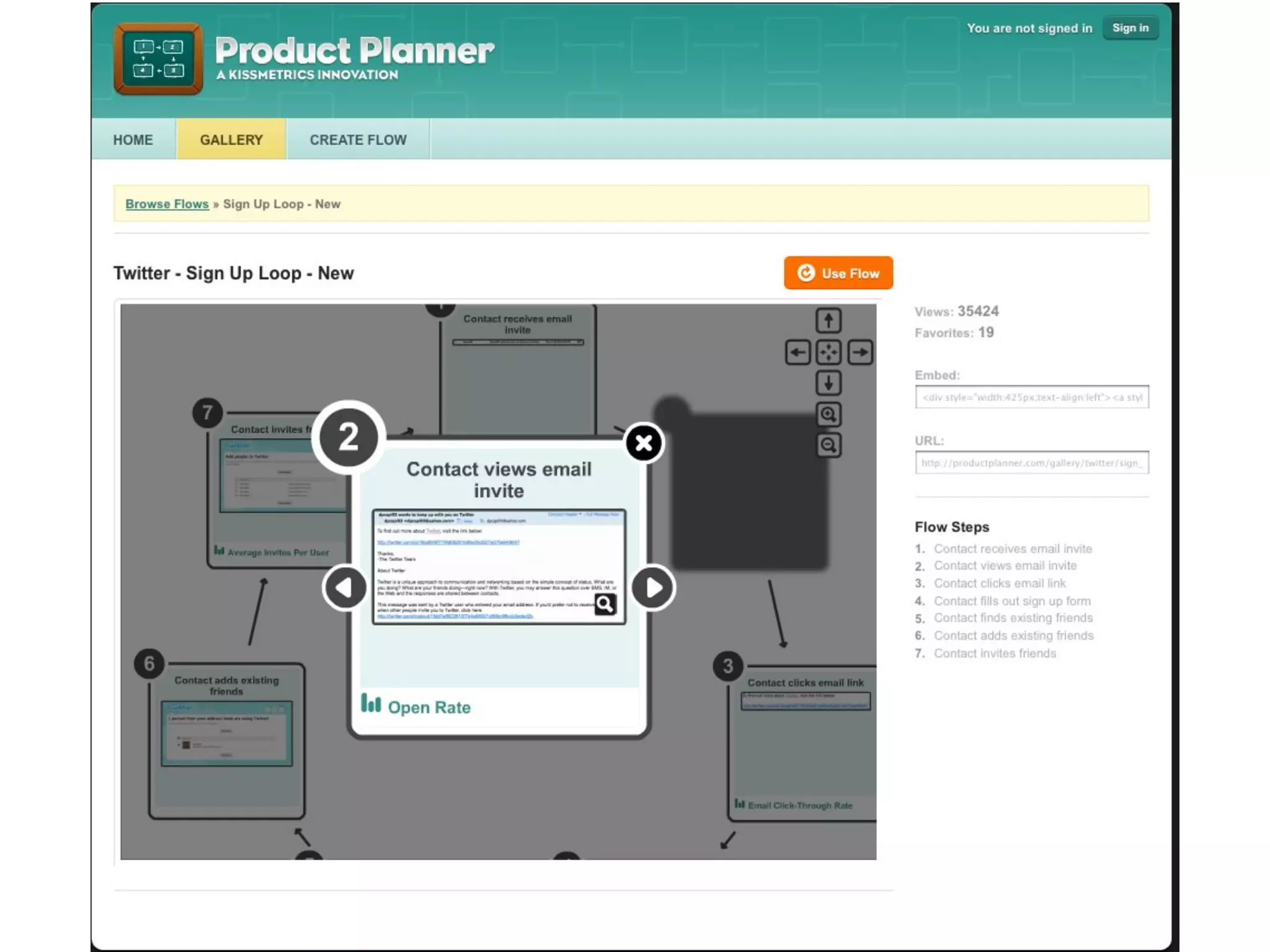Pan the flow canvas left
1270x952 pixels.
[x=797, y=353]
